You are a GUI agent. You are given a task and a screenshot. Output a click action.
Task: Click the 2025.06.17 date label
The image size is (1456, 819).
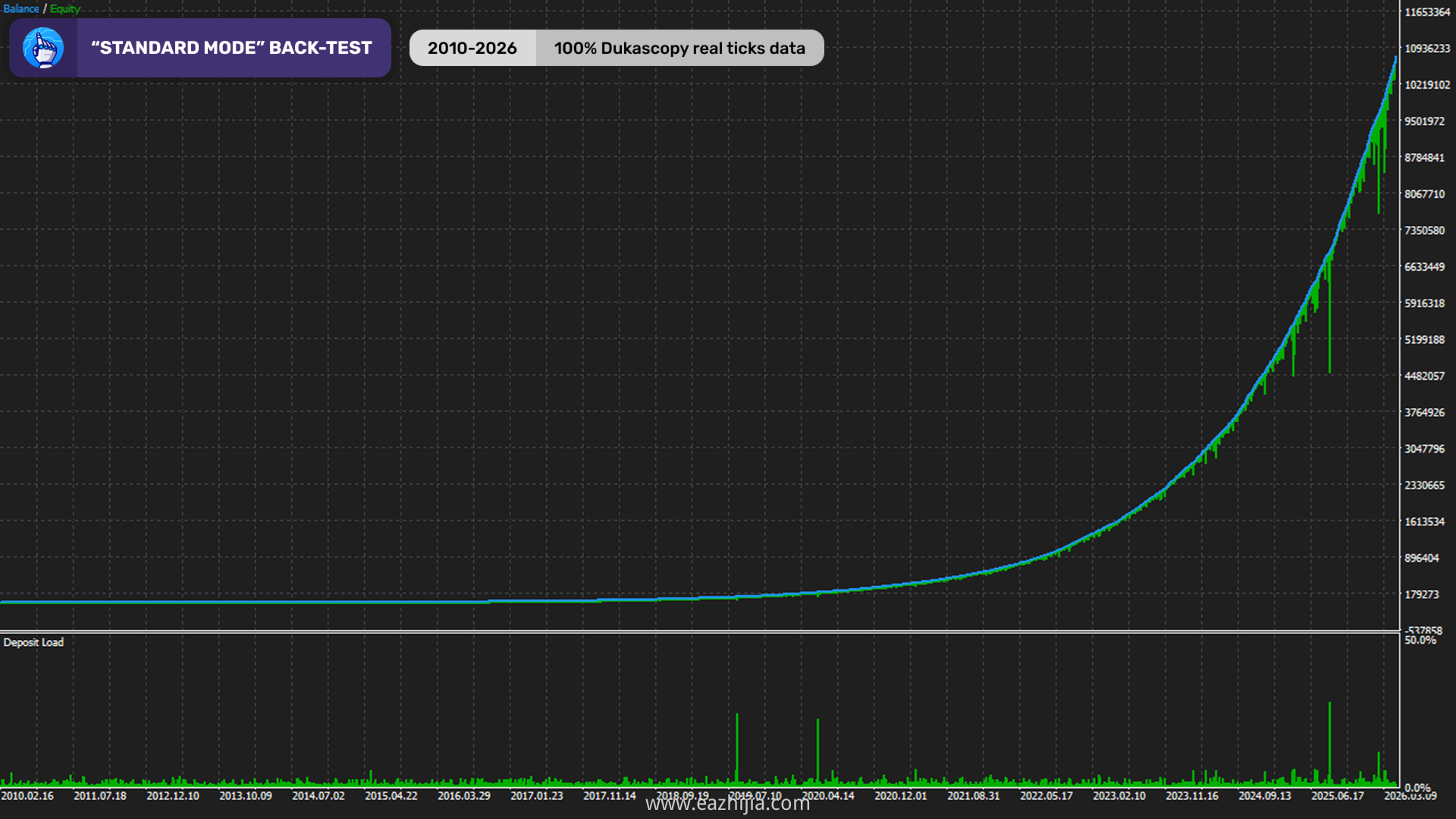1338,795
